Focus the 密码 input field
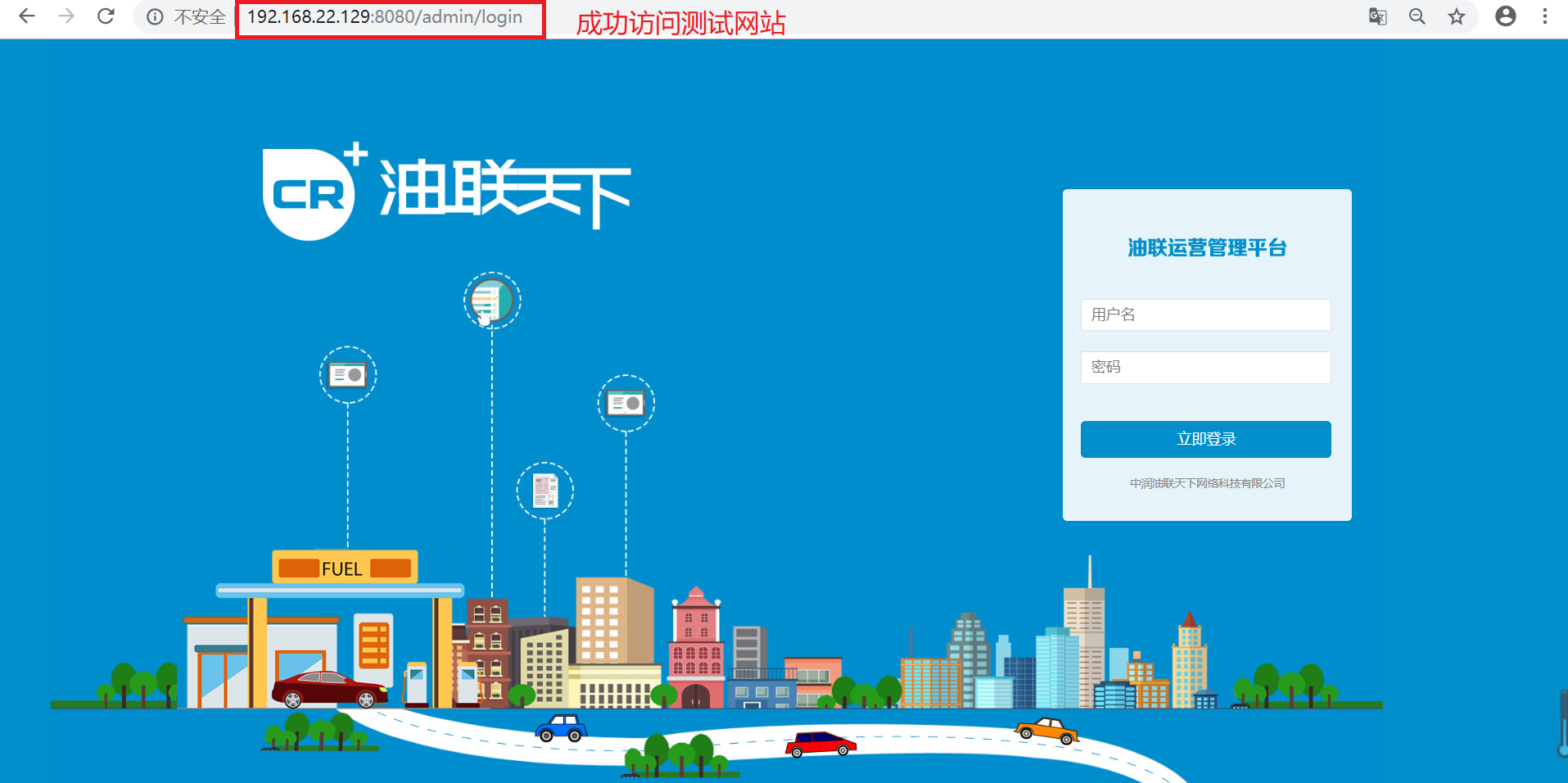Image resolution: width=1568 pixels, height=783 pixels. pyautogui.click(x=1205, y=368)
